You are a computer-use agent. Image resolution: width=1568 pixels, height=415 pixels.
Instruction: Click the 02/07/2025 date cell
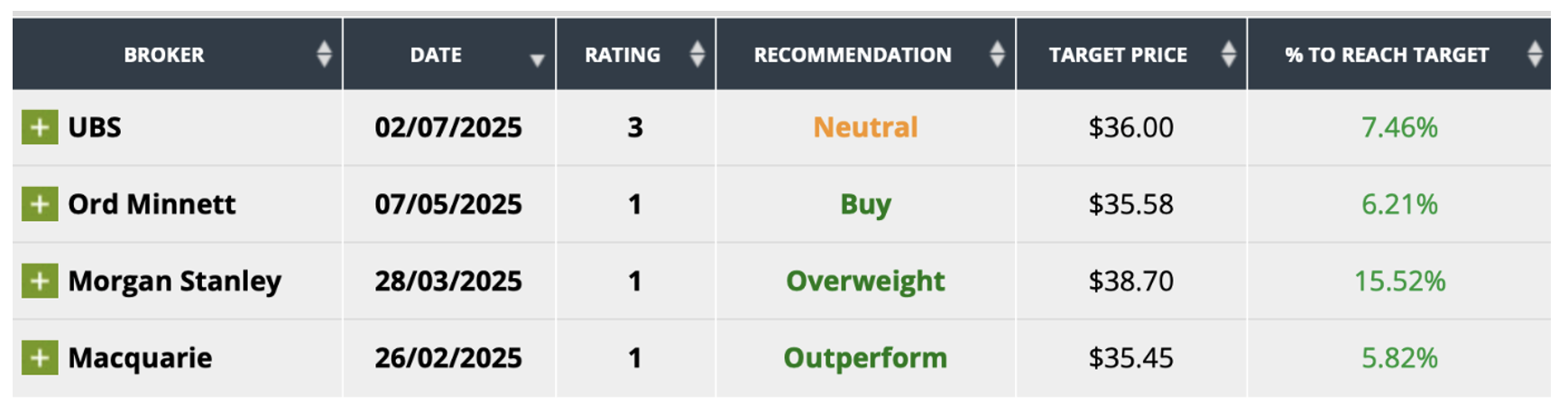coord(448,127)
